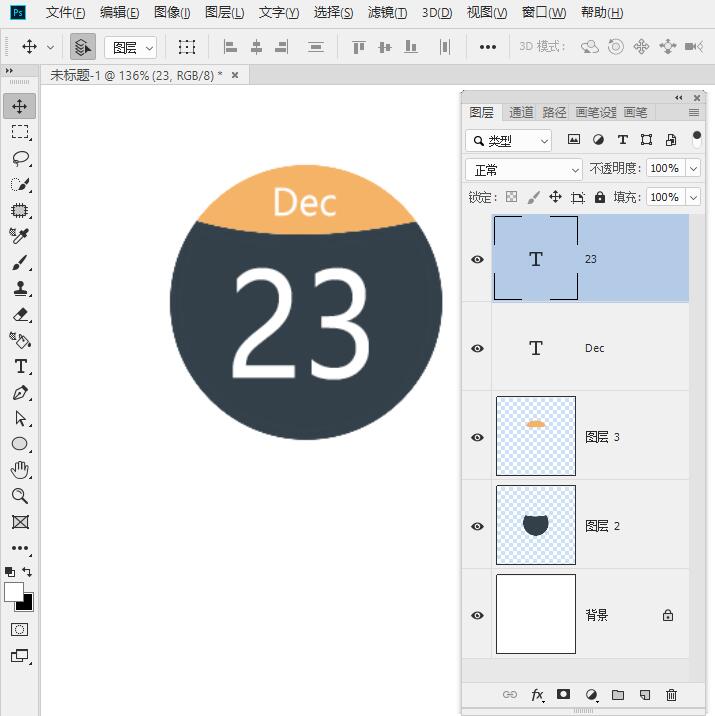Choose the Clone Stamp tool
Image resolution: width=715 pixels, height=716 pixels.
(x=20, y=289)
